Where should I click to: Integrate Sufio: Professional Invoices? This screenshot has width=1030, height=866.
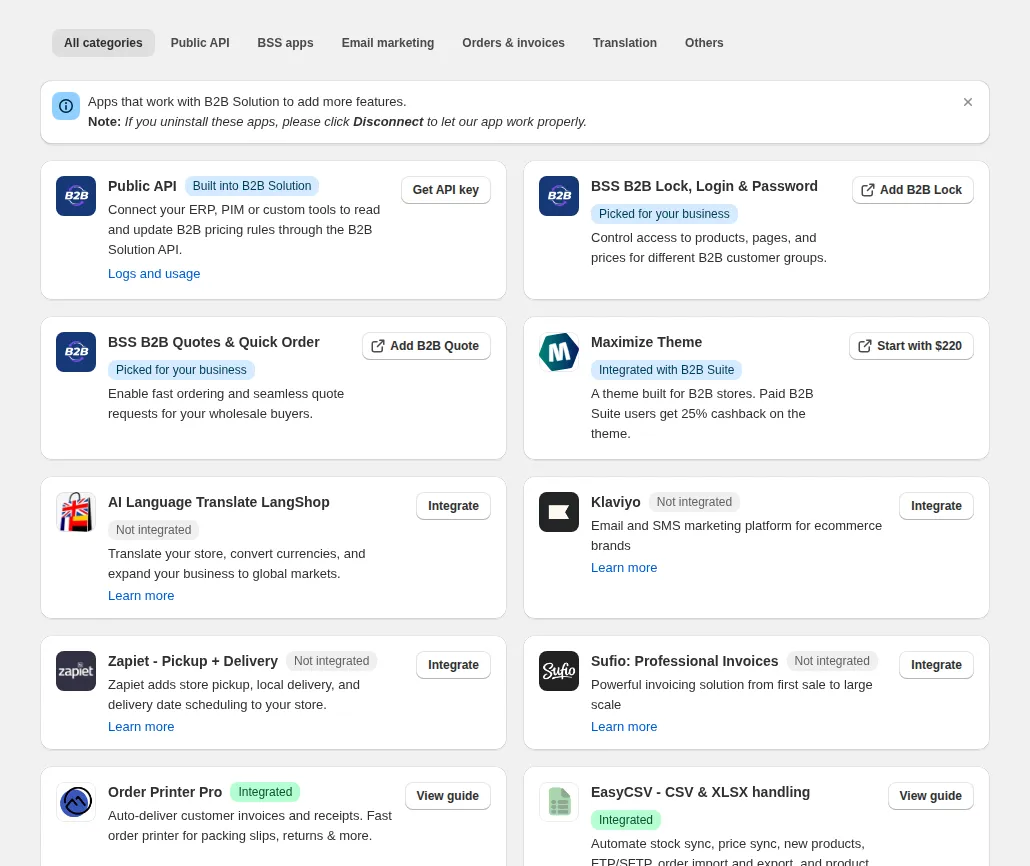pyautogui.click(x=936, y=665)
